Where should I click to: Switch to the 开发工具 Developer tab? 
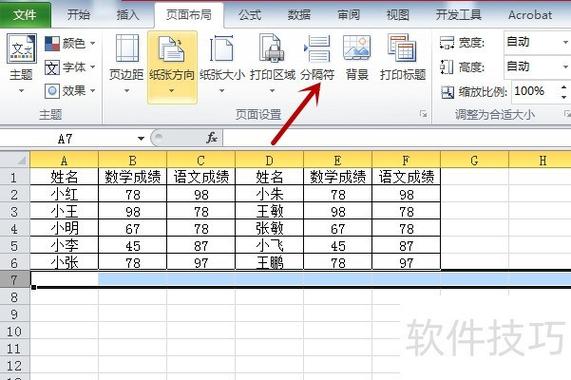click(458, 15)
